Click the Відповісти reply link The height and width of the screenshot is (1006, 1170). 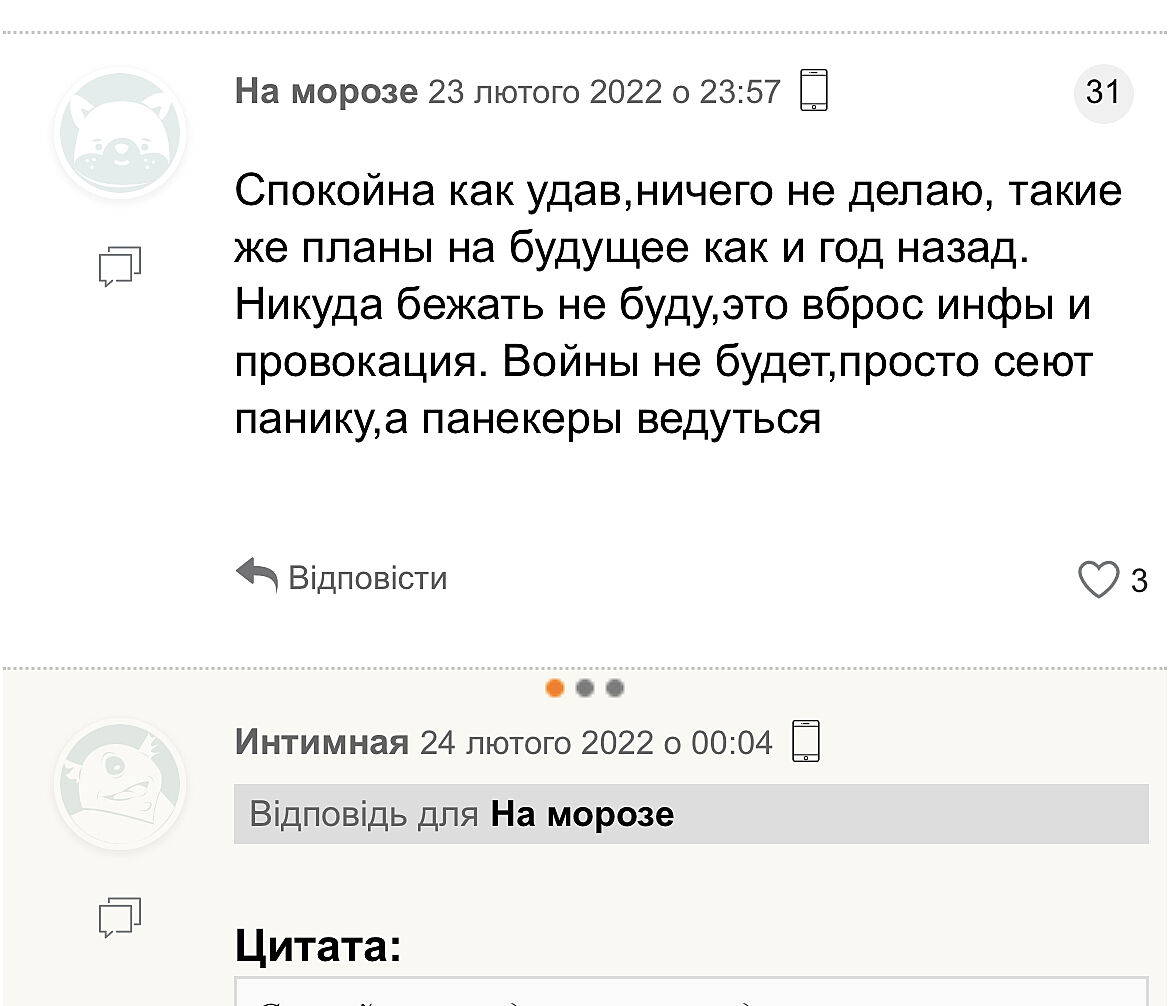[x=367, y=578]
